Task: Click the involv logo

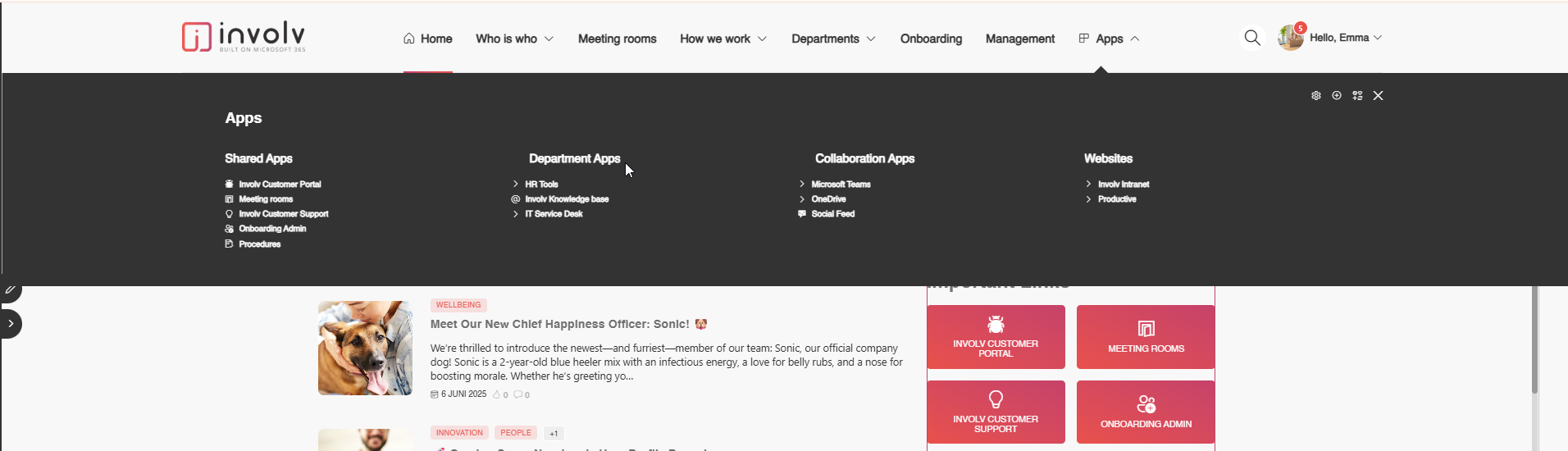Action: [x=244, y=37]
